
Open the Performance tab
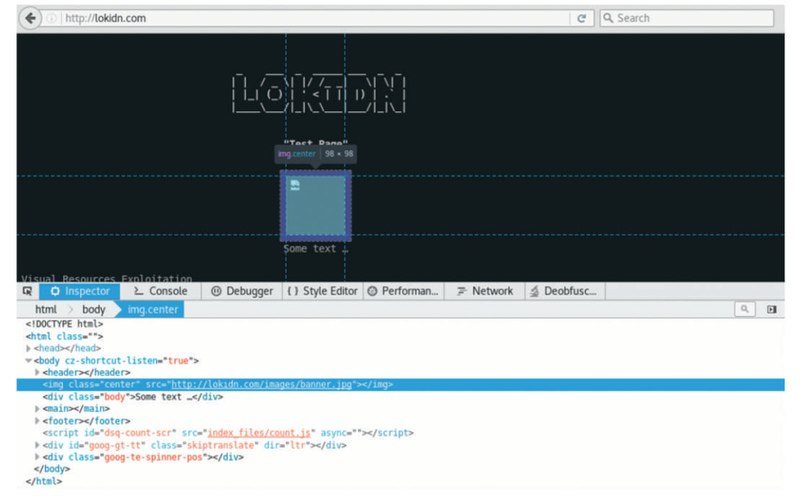tap(404, 291)
